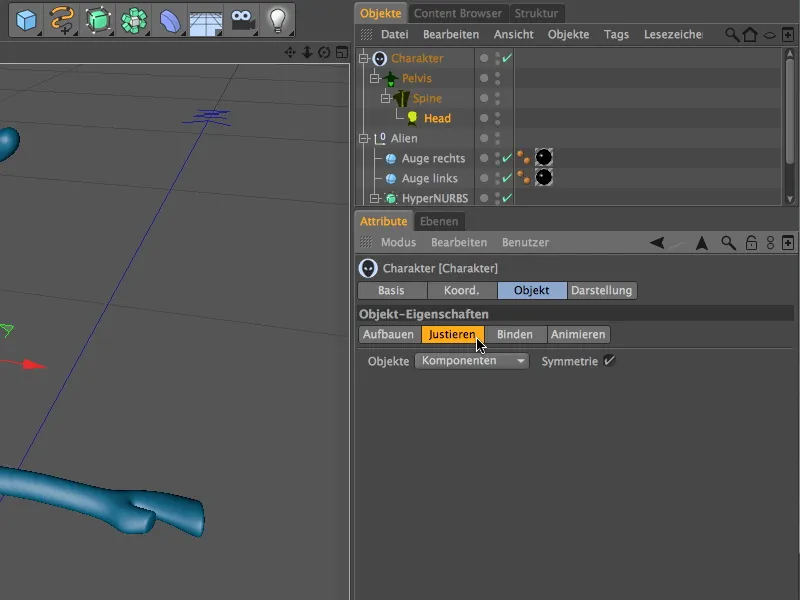The image size is (800, 600).
Task: Toggle visibility dots for Alien
Action: (497, 138)
